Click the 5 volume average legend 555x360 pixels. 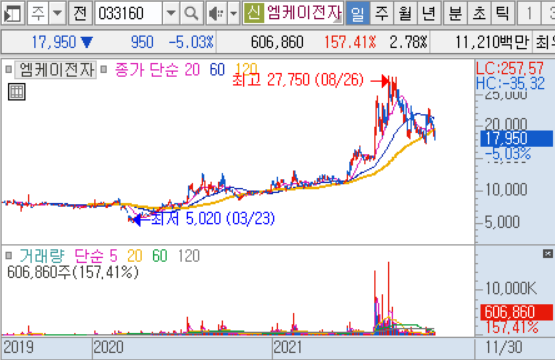(113, 256)
